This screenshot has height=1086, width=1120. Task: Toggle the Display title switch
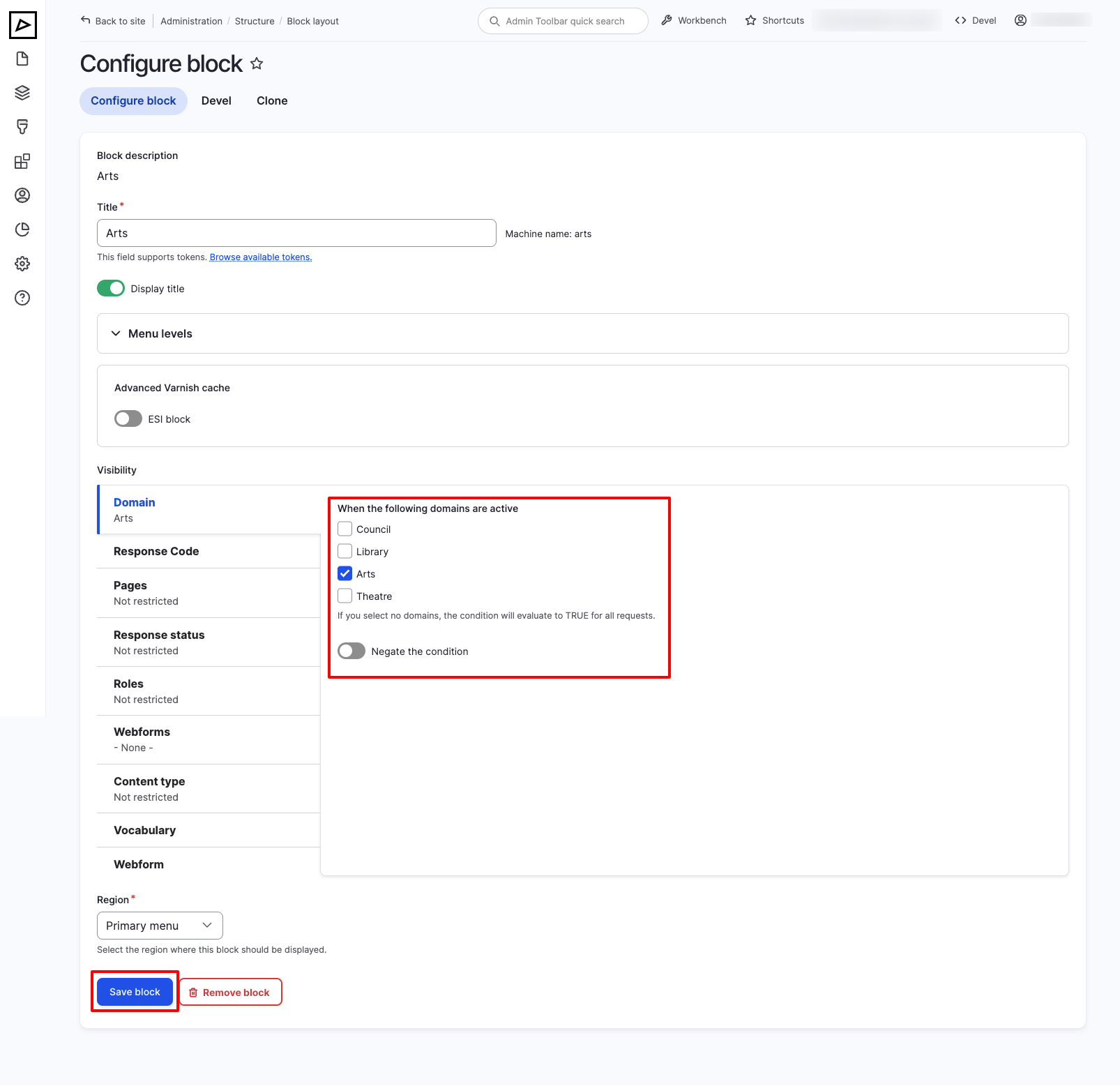point(111,288)
